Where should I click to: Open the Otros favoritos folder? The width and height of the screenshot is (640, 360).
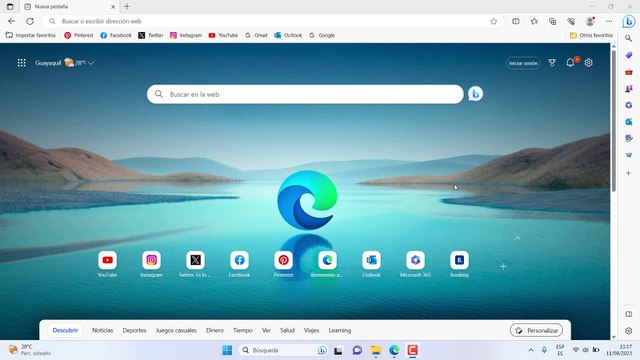[x=591, y=36]
